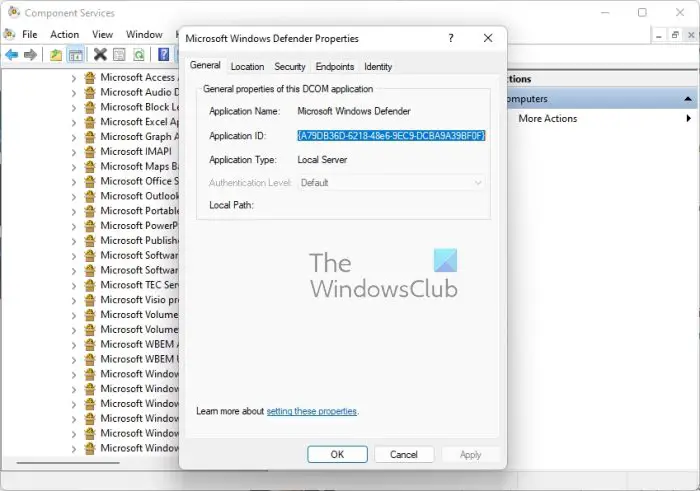Viewport: 700px width, 491px height.
Task: Open the View menu
Action: (x=102, y=34)
